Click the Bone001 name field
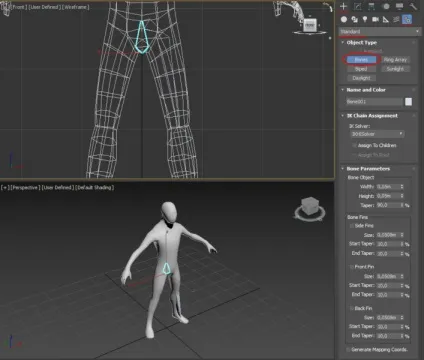 coord(374,101)
